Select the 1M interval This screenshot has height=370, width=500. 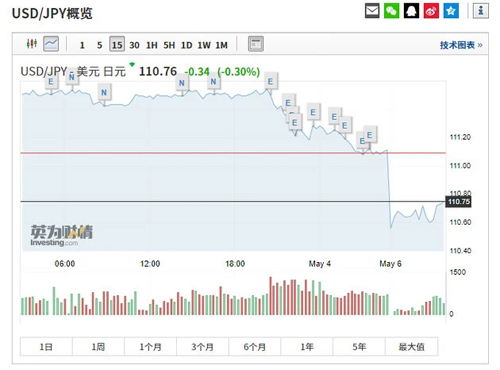coord(222,45)
